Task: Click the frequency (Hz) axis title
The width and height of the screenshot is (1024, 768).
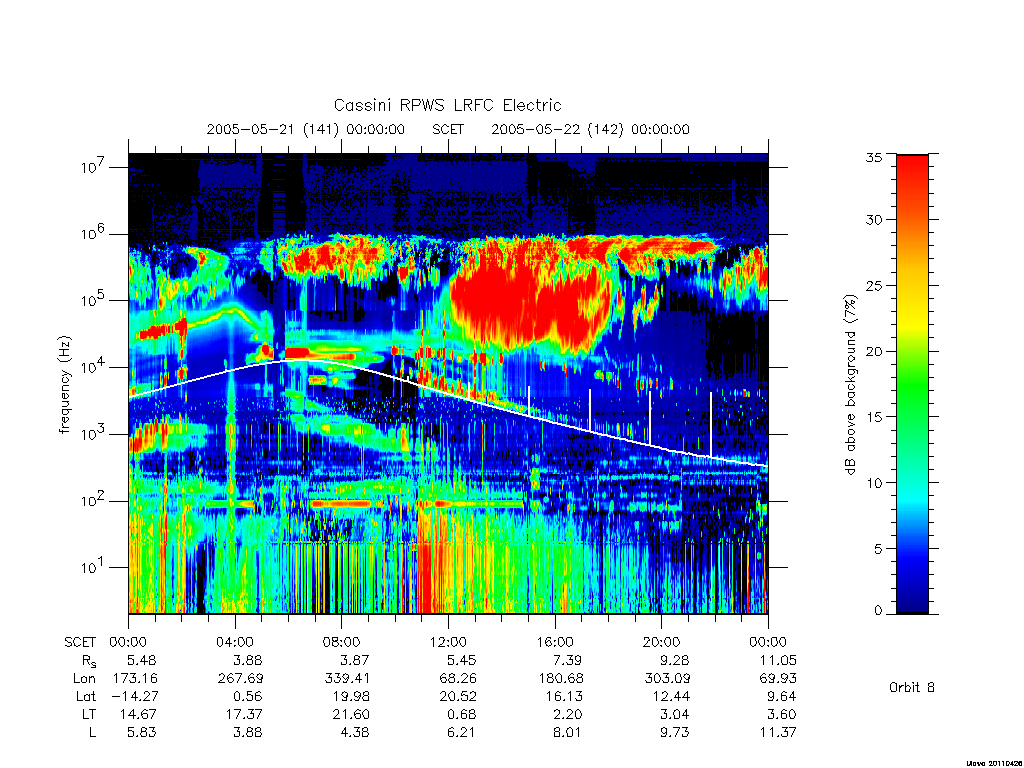Action: point(64,385)
